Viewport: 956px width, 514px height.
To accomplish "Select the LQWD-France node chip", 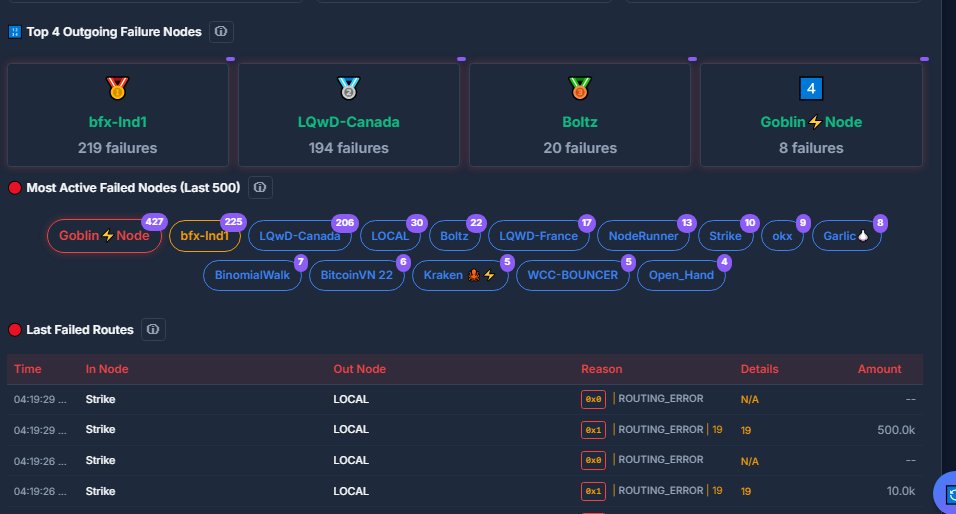I will point(538,236).
